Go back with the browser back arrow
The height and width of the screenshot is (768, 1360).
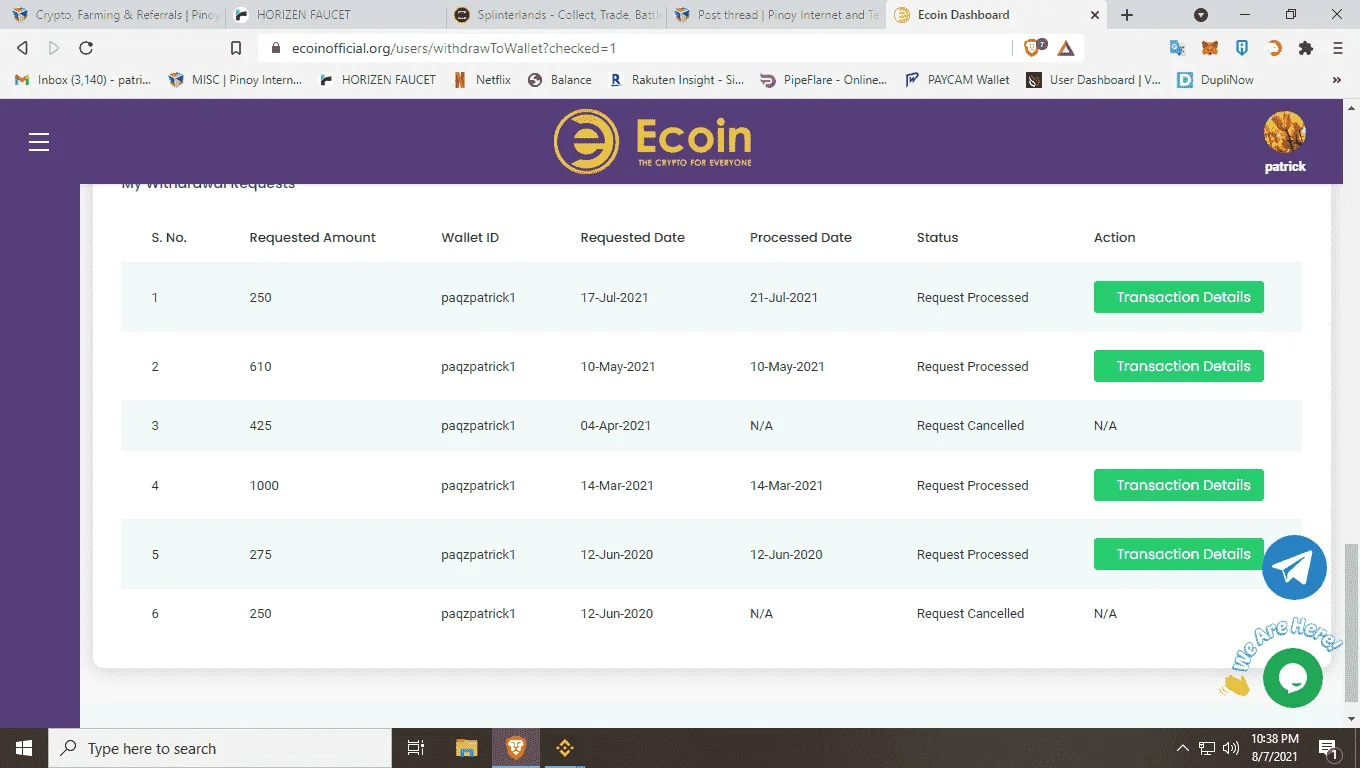[22, 48]
